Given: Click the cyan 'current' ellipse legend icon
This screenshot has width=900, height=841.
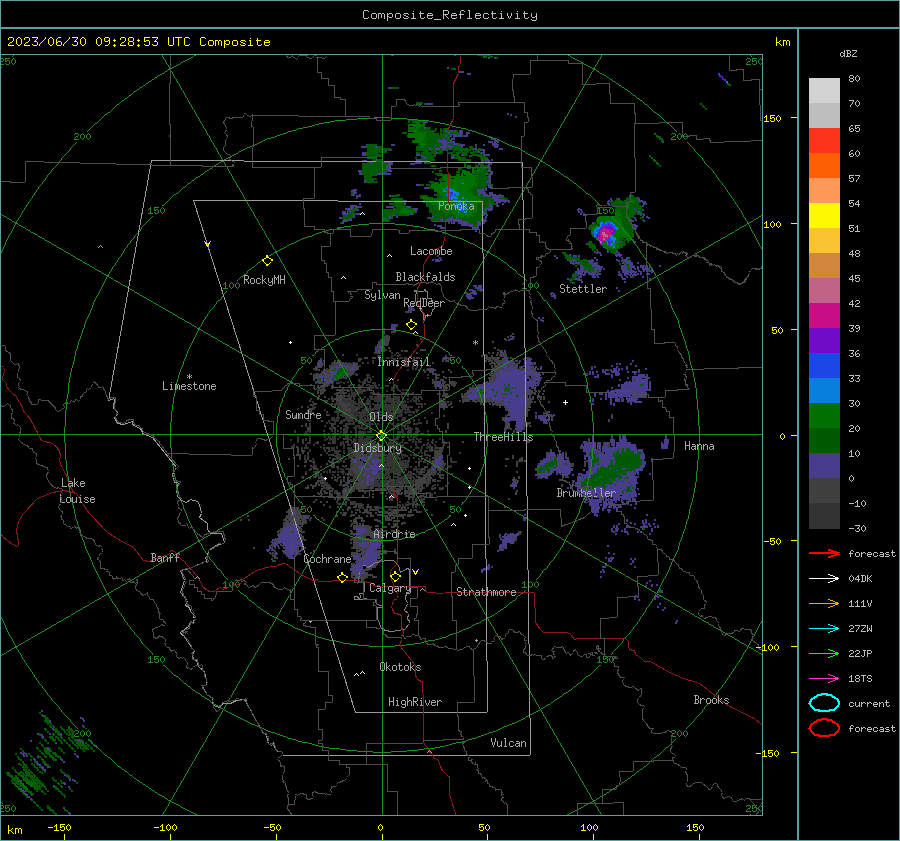Looking at the screenshot, I should click(x=824, y=703).
